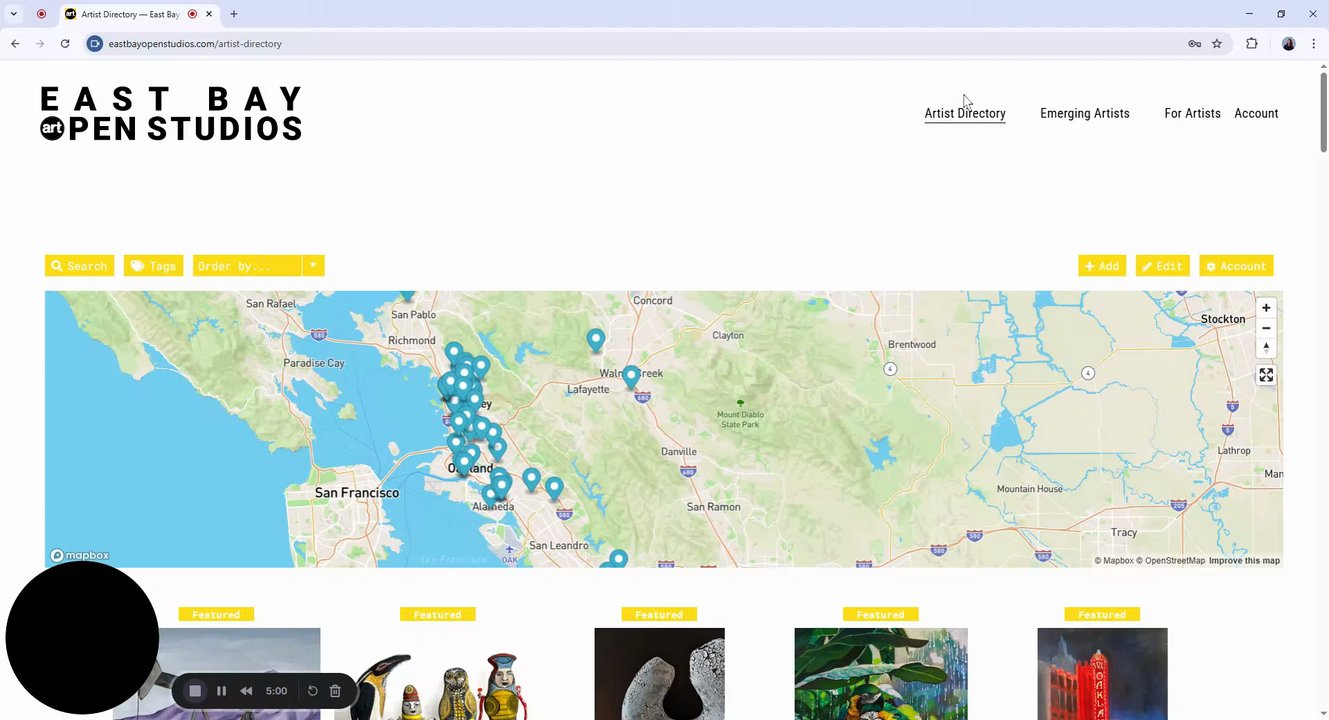This screenshot has height=720, width=1329.
Task: Toggle fullscreen map view
Action: point(1266,375)
